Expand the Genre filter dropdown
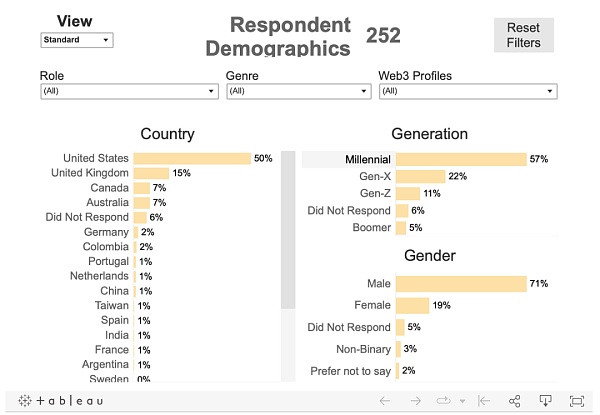Image resolution: width=600 pixels, height=415 pixels. (297, 91)
